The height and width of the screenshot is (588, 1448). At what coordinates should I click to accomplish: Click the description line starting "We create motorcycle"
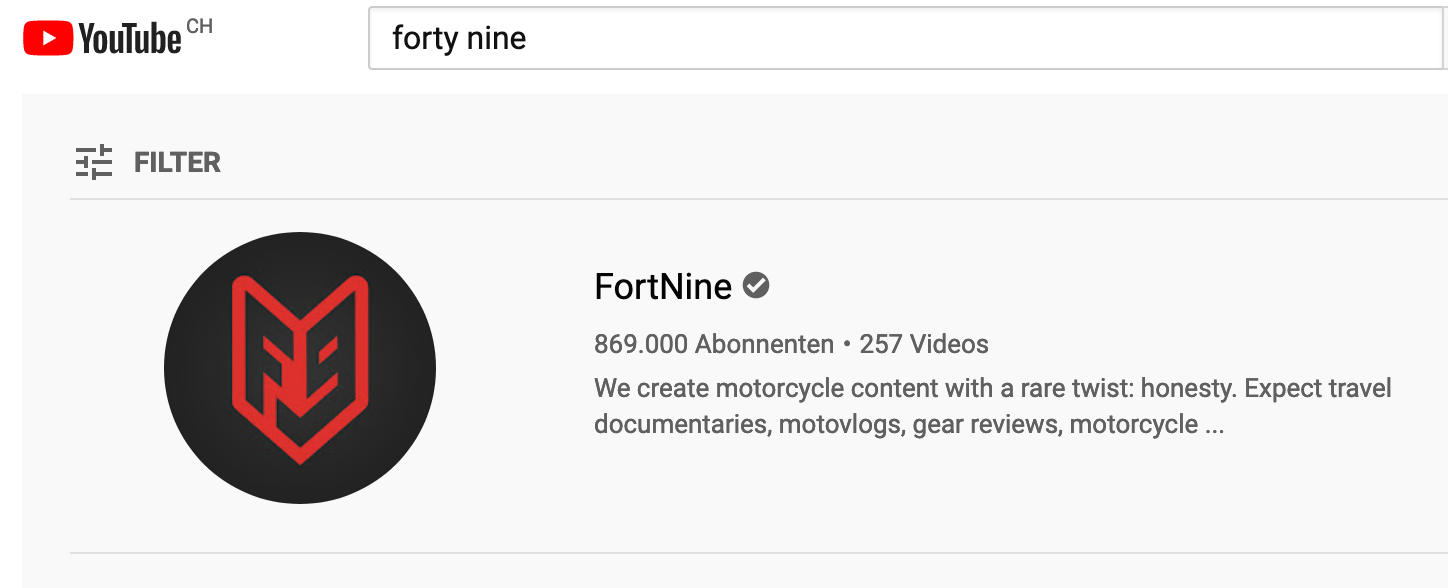click(x=992, y=388)
